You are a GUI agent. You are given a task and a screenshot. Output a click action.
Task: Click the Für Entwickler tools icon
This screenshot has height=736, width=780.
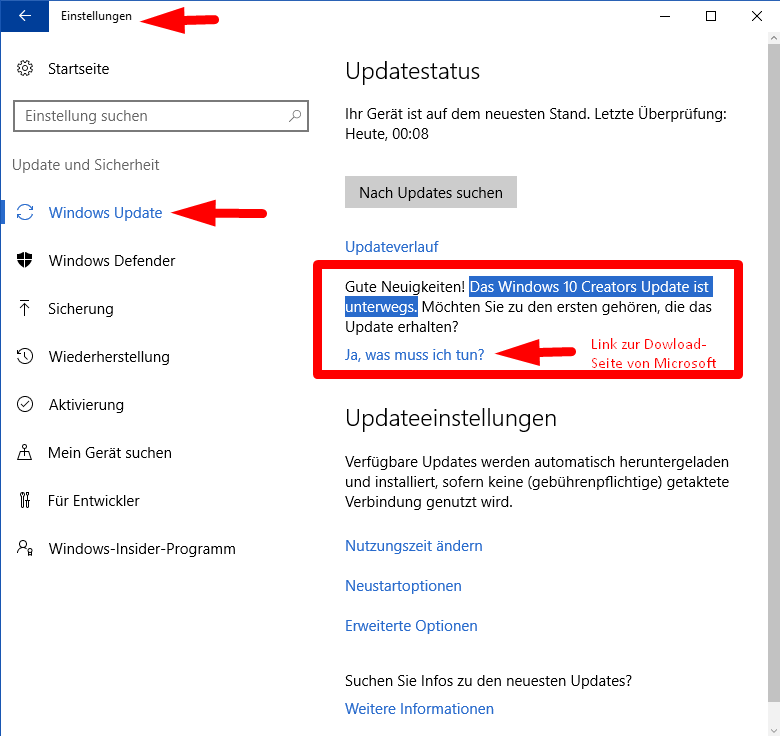tap(24, 500)
